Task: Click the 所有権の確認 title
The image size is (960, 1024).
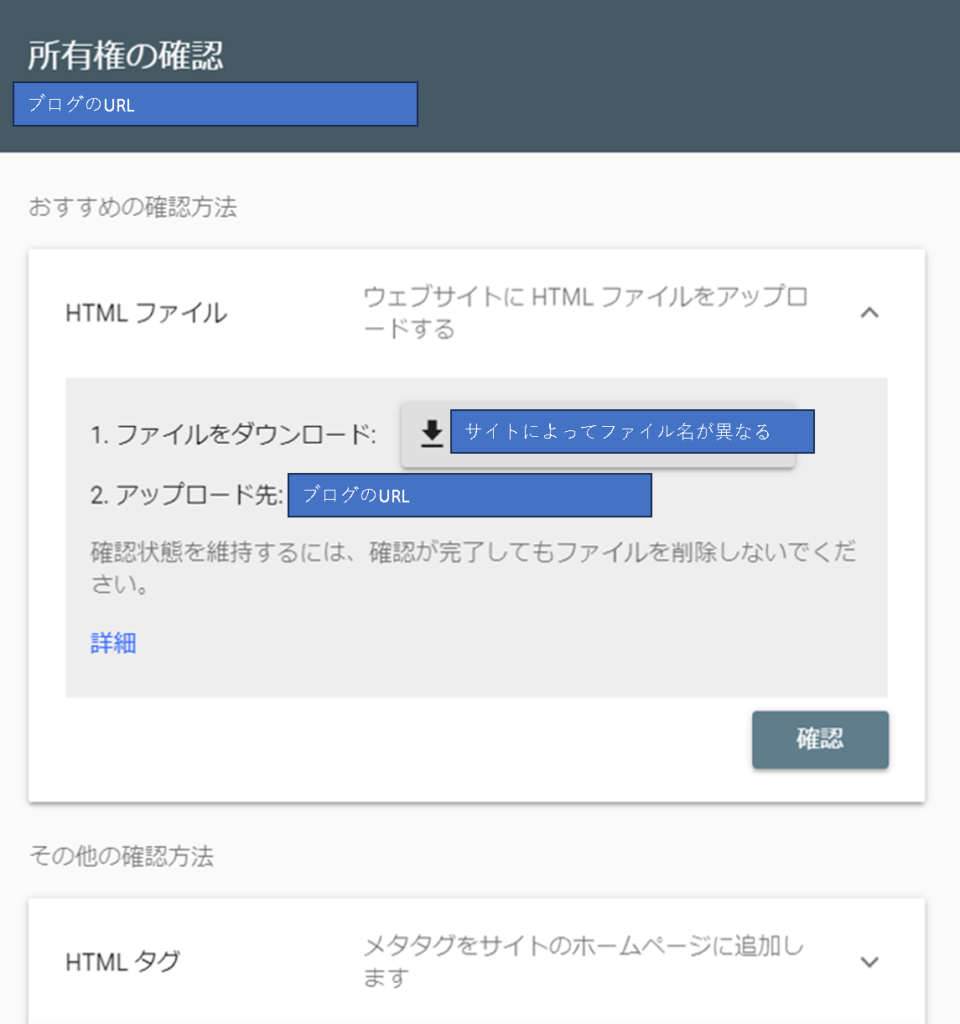Action: [125, 56]
